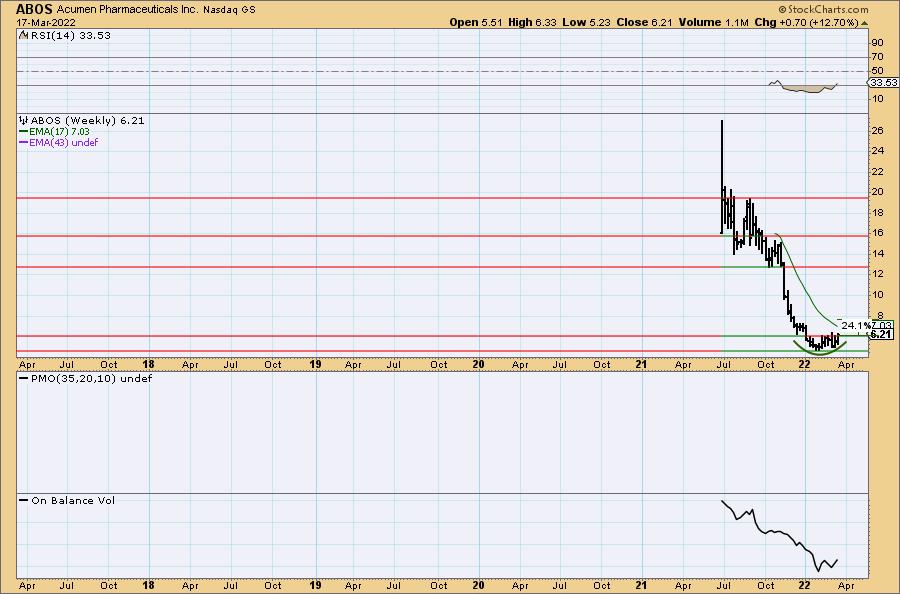The image size is (900, 594).
Task: Click the green line swatch for EMA(17)
Action: tap(24, 132)
